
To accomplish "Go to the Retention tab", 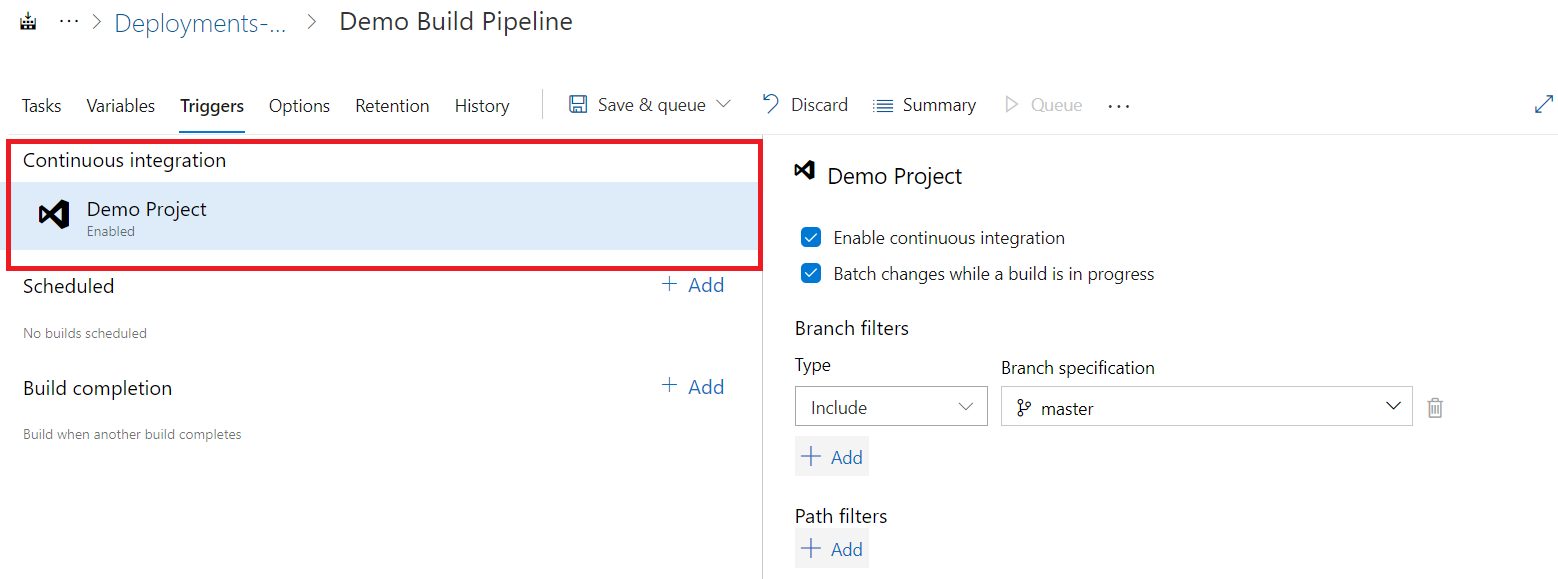I will [x=392, y=105].
